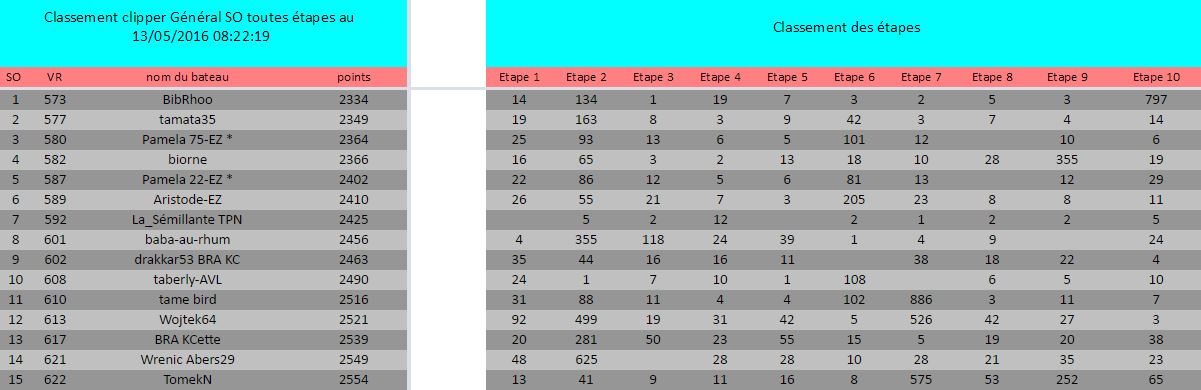Screen dimensions: 1201x390
Task: Select the points value 2334
Action: pyautogui.click(x=354, y=100)
